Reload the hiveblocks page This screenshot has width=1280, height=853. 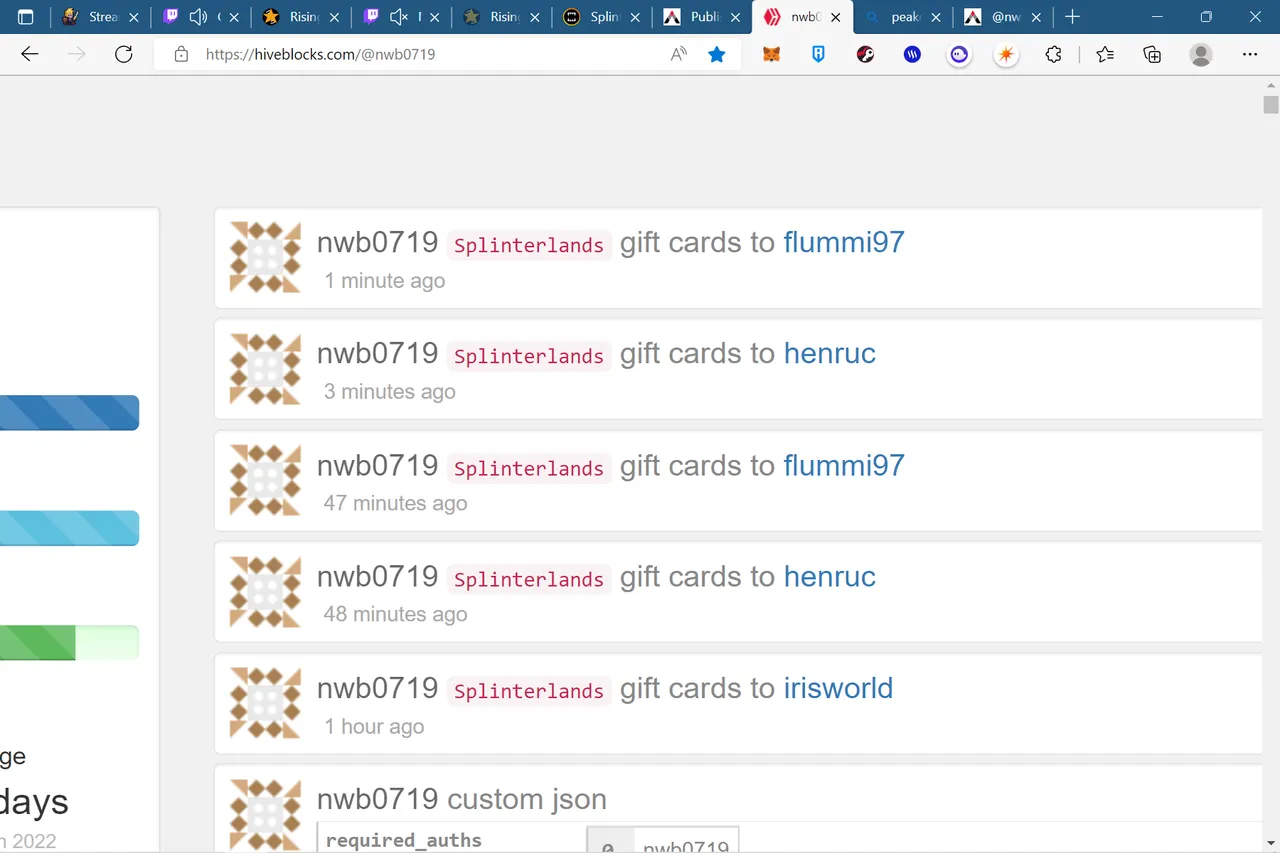124,55
